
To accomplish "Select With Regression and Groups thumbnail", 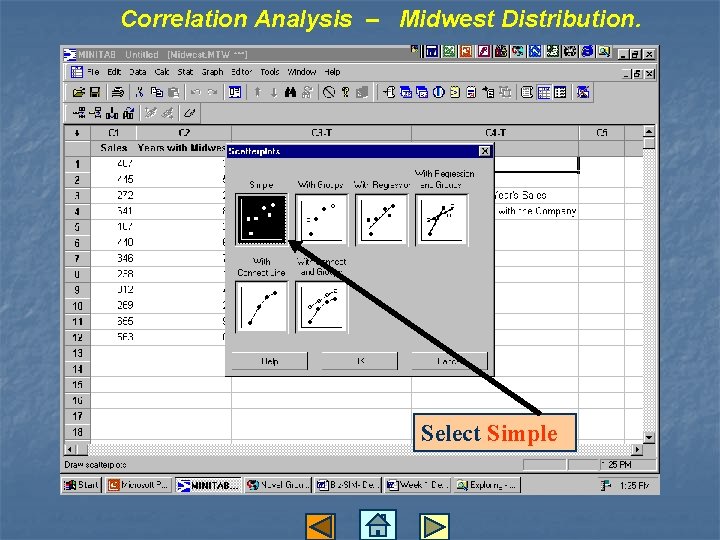I will point(441,219).
